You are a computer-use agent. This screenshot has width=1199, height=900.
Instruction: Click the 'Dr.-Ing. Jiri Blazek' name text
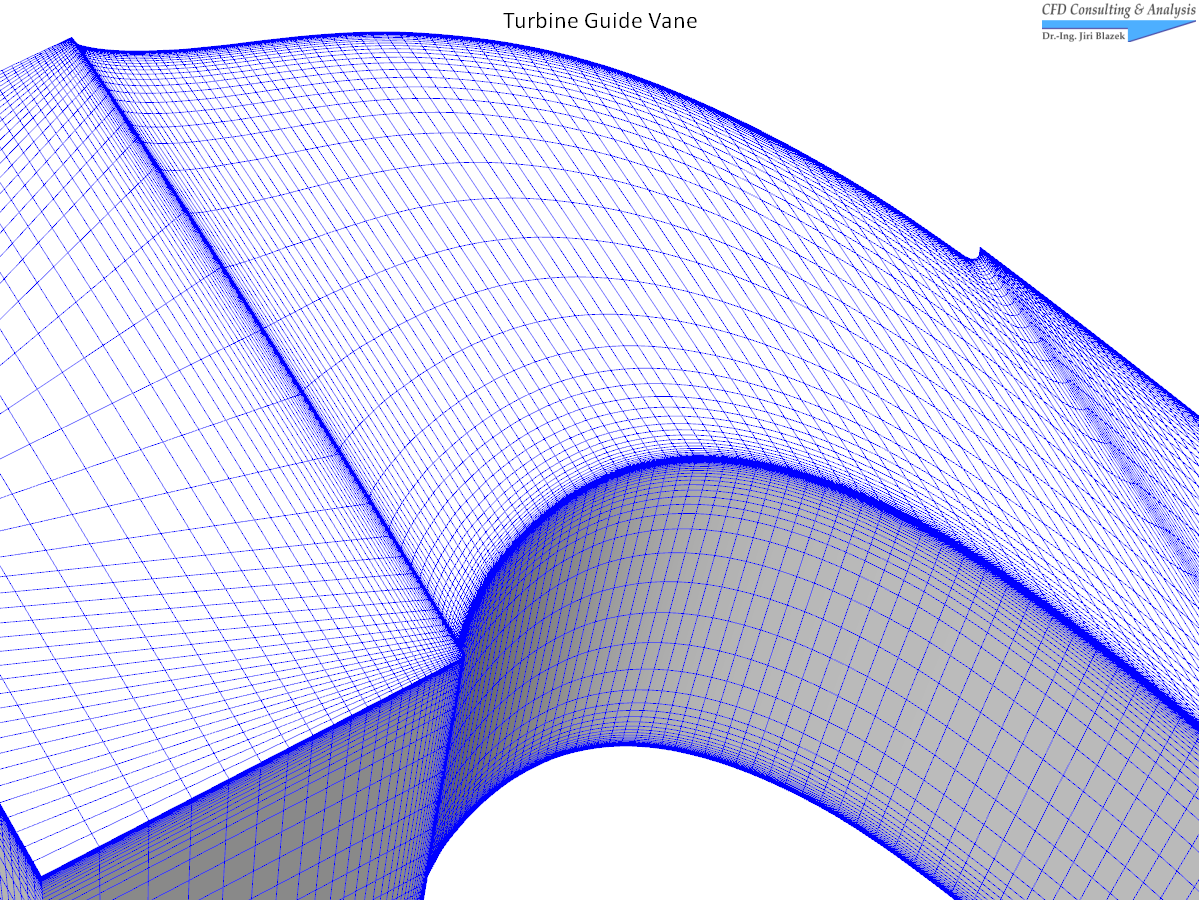pyautogui.click(x=1084, y=36)
